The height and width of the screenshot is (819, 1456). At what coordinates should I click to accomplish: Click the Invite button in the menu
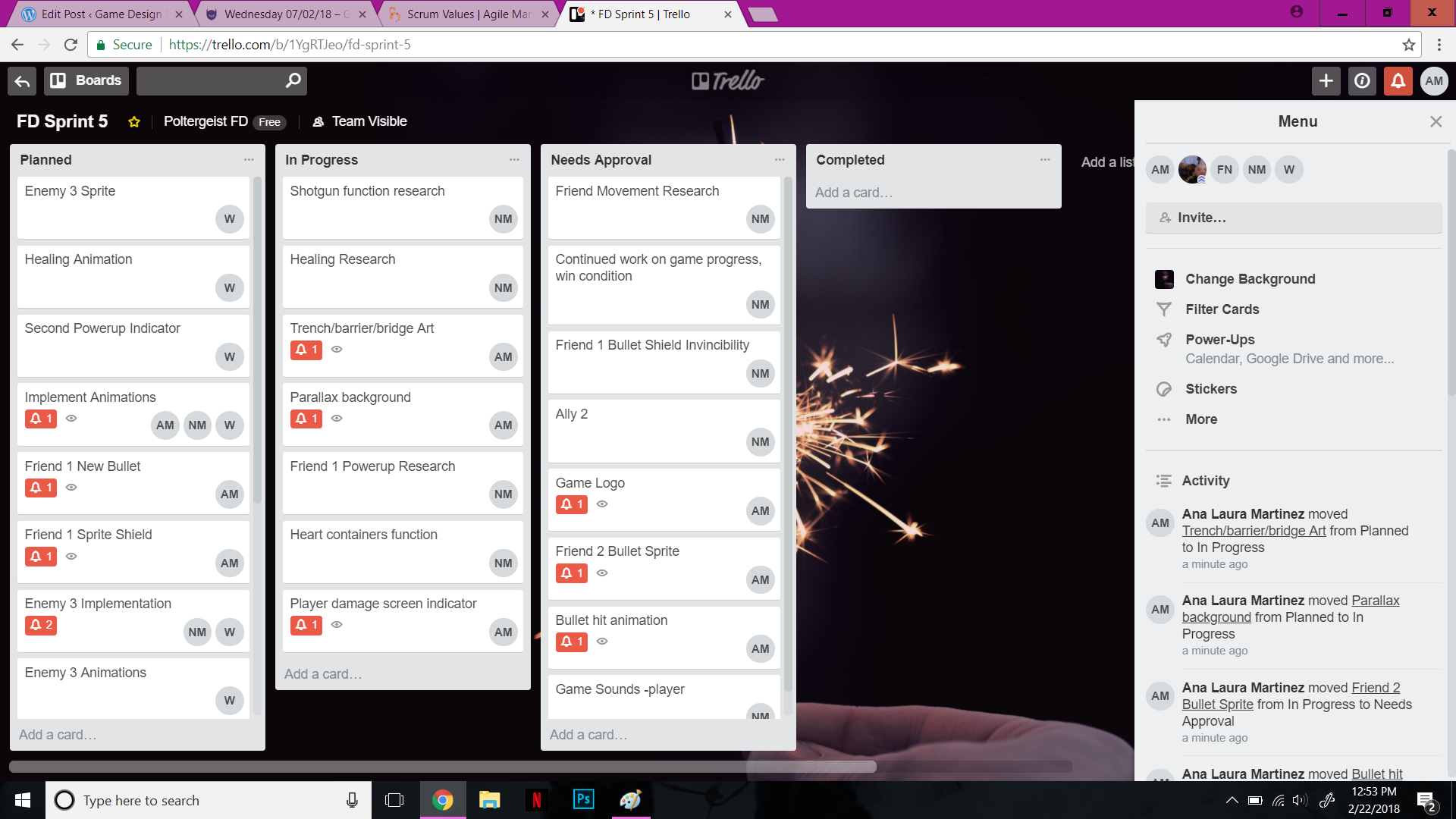(1202, 218)
